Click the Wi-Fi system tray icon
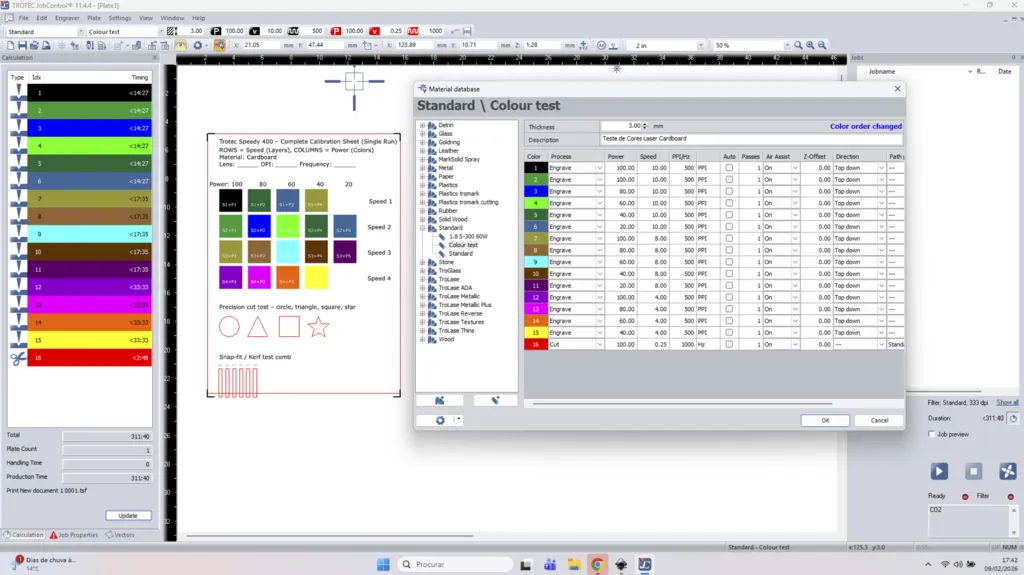The height and width of the screenshot is (575, 1024). [945, 565]
